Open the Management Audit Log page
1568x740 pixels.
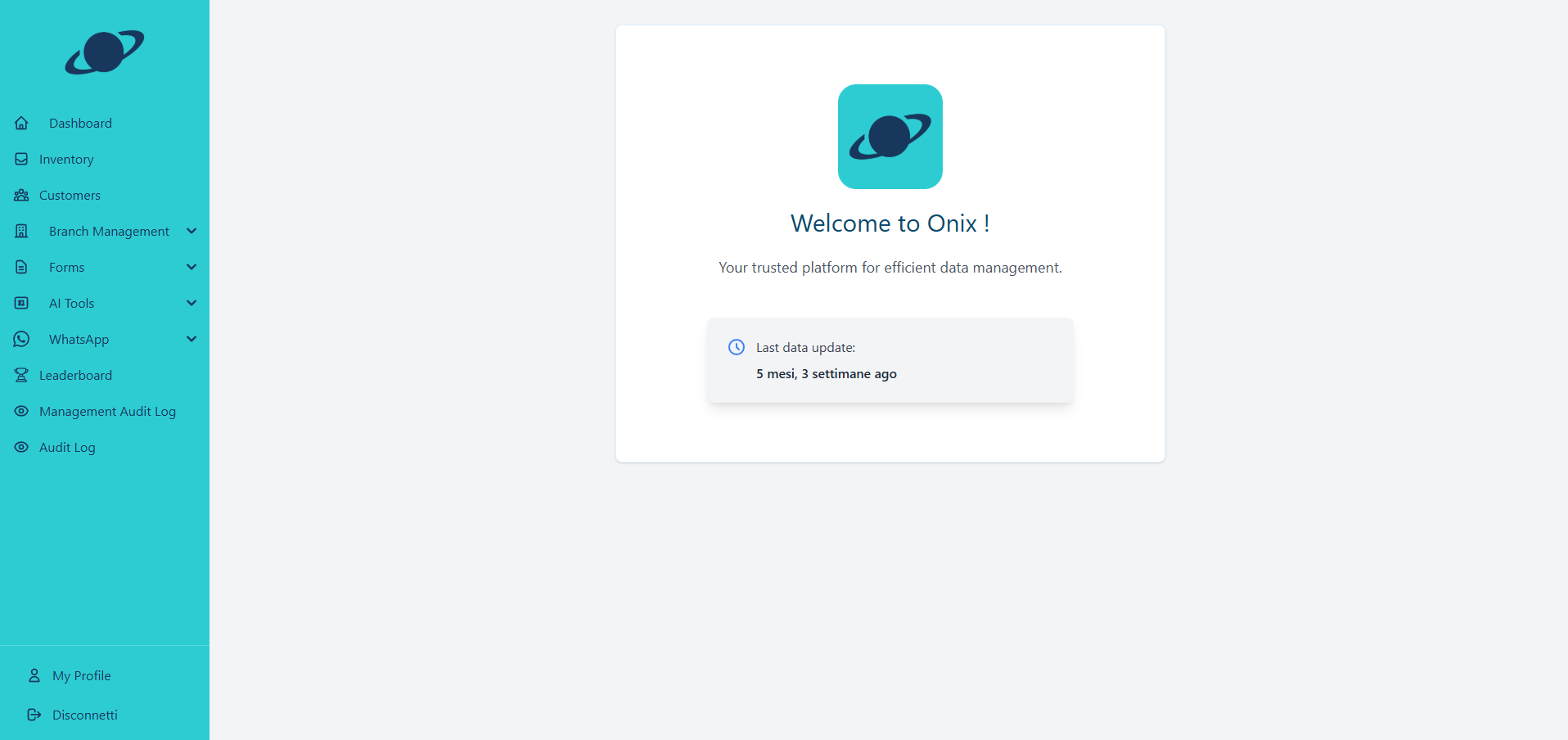(107, 411)
